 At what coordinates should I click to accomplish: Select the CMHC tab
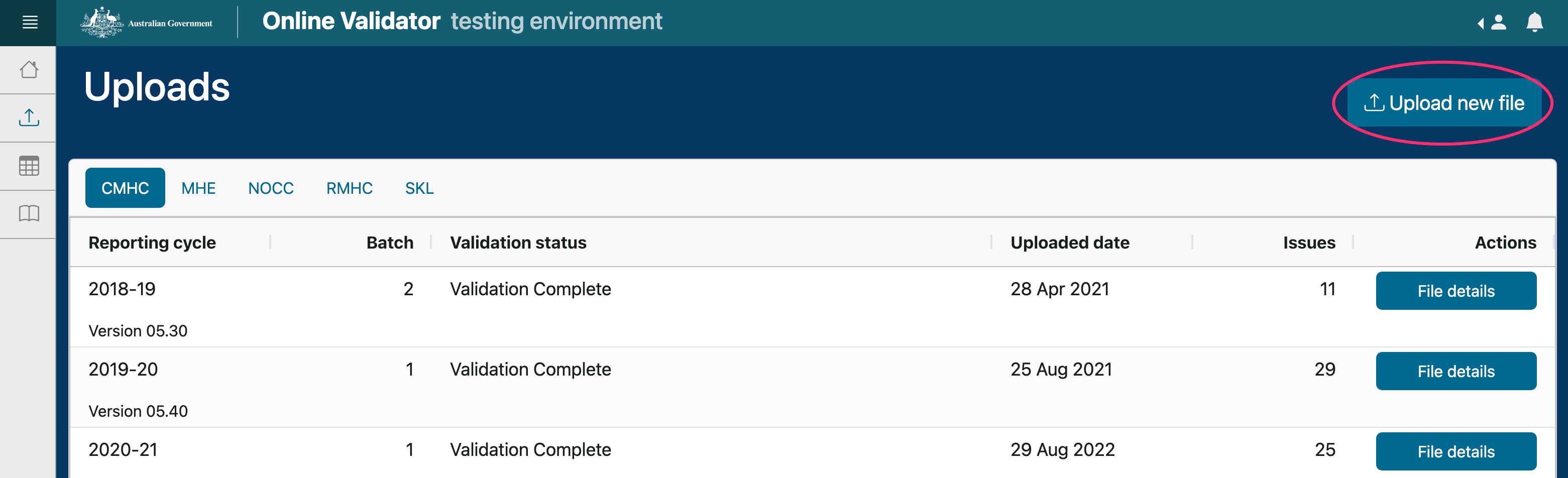(125, 188)
